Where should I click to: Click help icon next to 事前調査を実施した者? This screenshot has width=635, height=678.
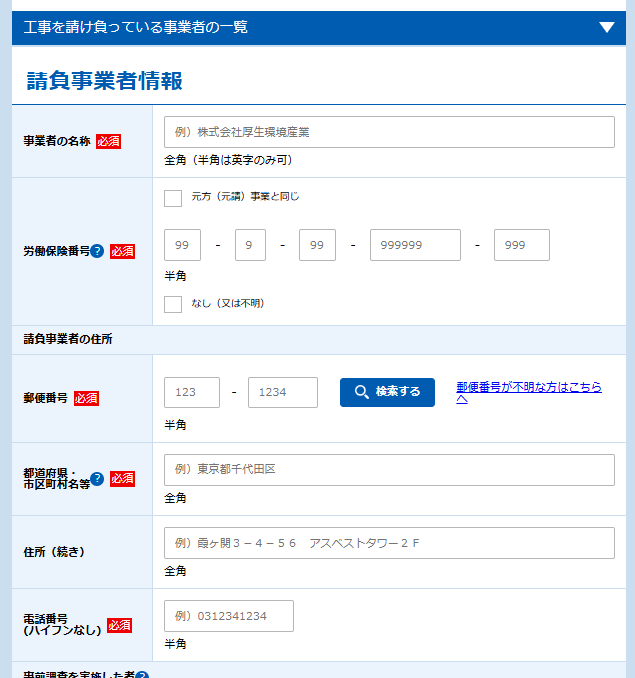pyautogui.click(x=142, y=676)
